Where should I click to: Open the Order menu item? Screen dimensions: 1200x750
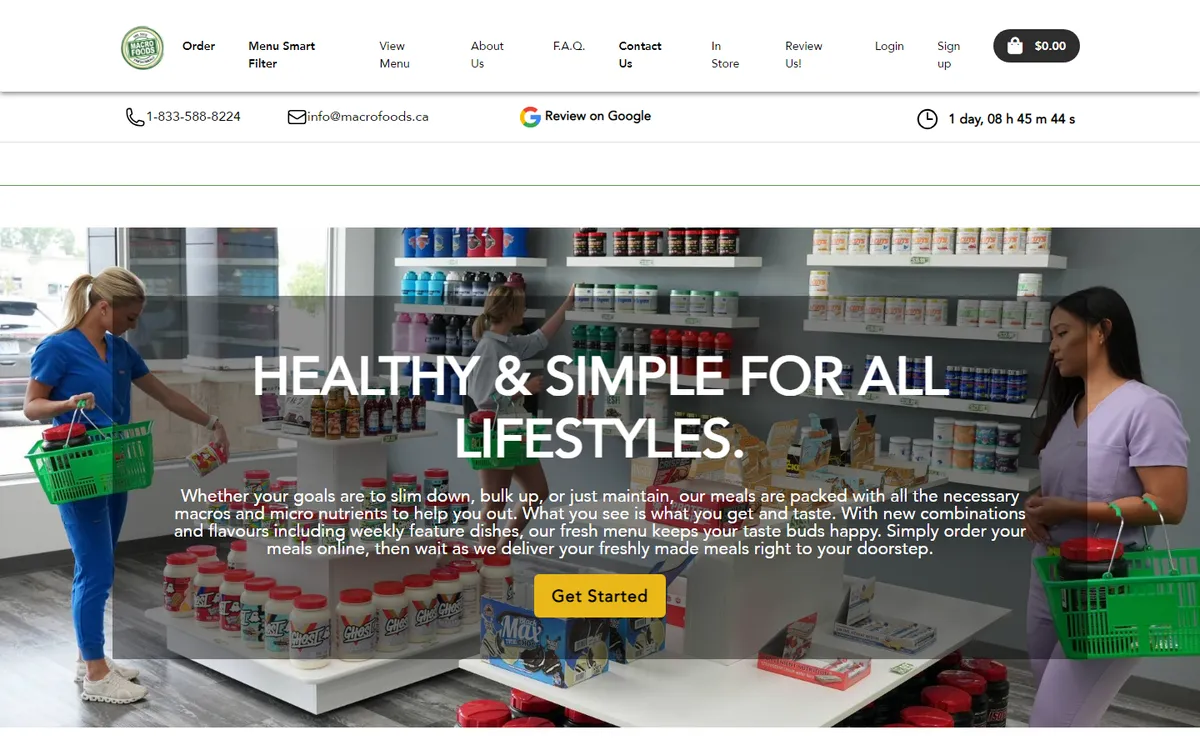coord(199,46)
